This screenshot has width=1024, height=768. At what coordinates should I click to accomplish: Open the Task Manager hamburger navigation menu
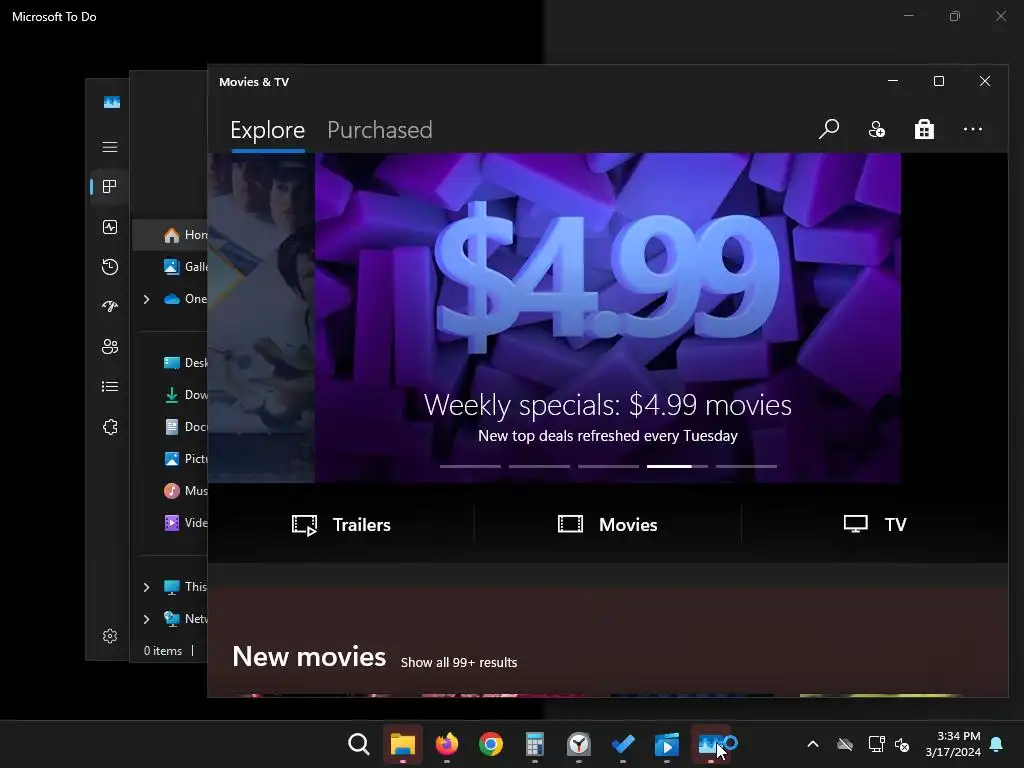[110, 146]
